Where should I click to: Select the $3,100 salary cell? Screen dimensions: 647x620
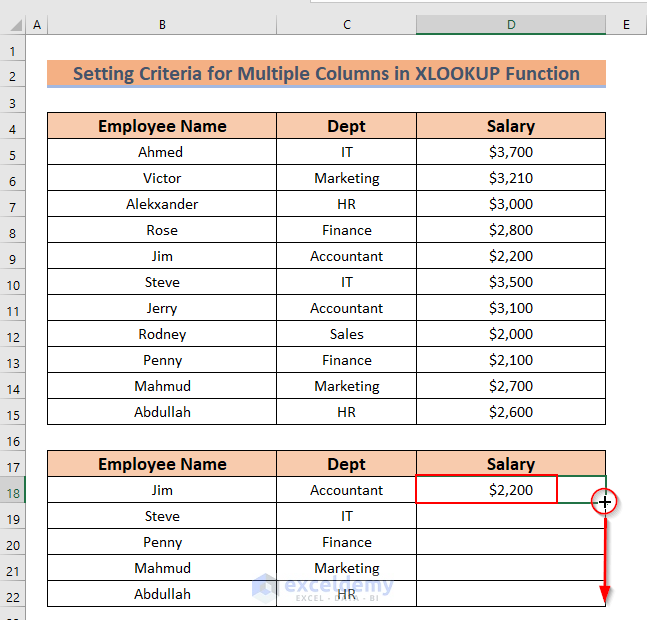tap(511, 308)
